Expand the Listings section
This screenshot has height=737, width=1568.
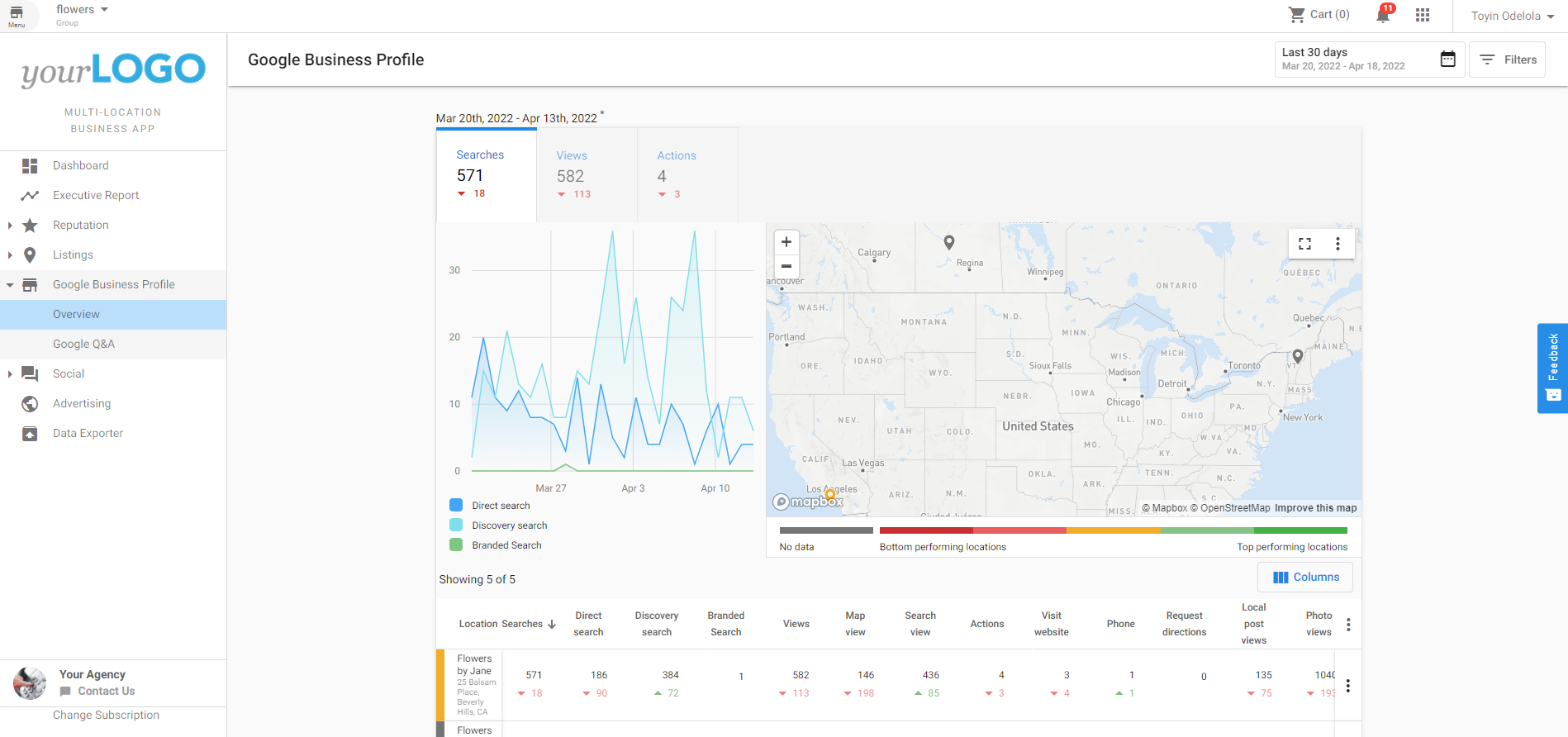(x=10, y=254)
